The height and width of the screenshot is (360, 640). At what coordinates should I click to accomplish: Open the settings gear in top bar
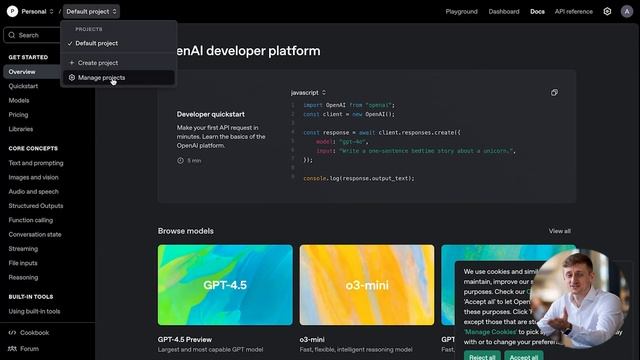pos(607,11)
